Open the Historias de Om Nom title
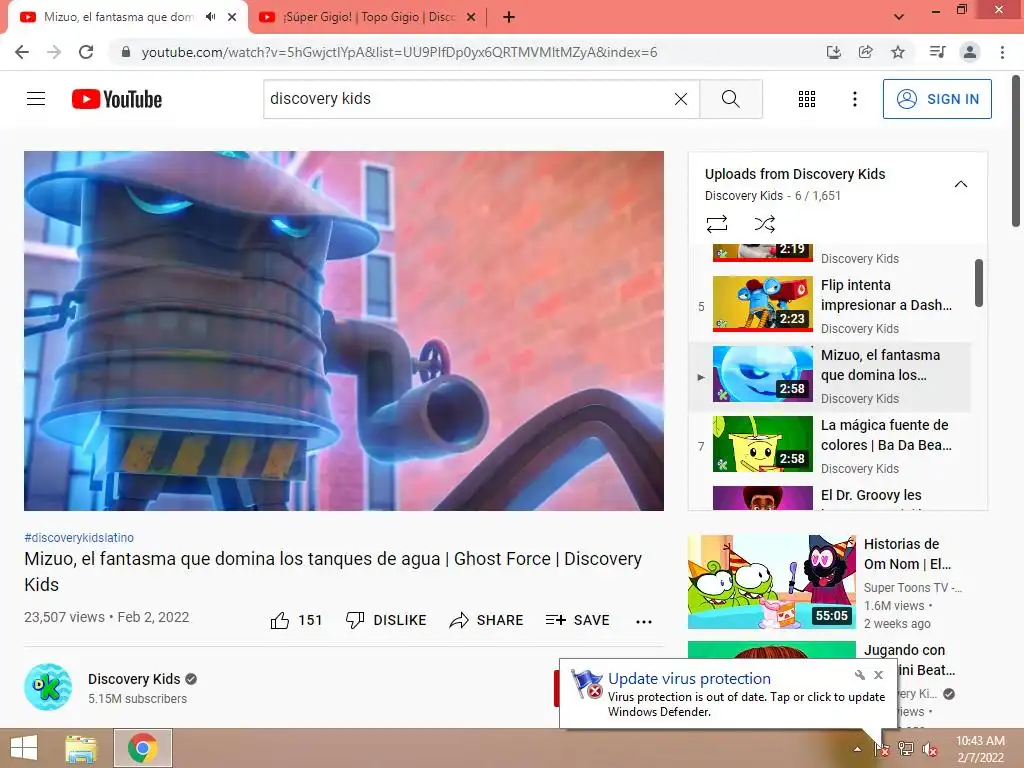1024x768 pixels. 907,554
